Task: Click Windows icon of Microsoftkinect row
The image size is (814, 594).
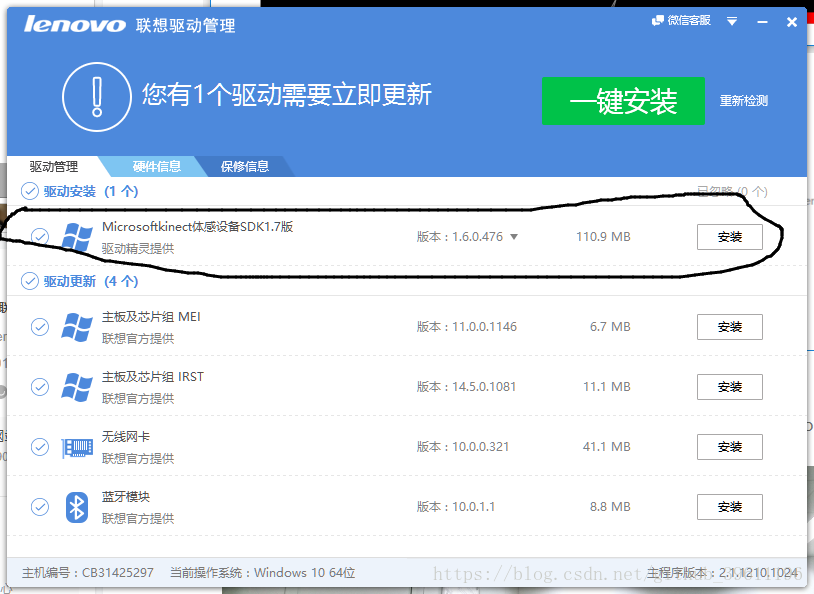Action: click(x=77, y=237)
